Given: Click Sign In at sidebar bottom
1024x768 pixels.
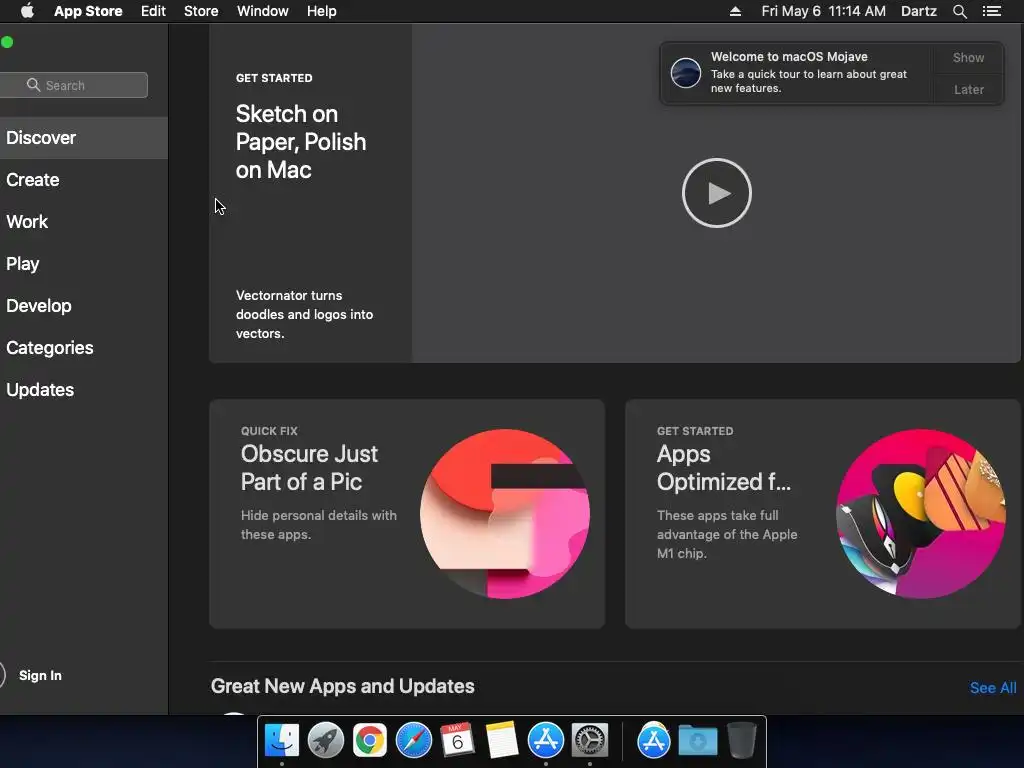Looking at the screenshot, I should (40, 675).
